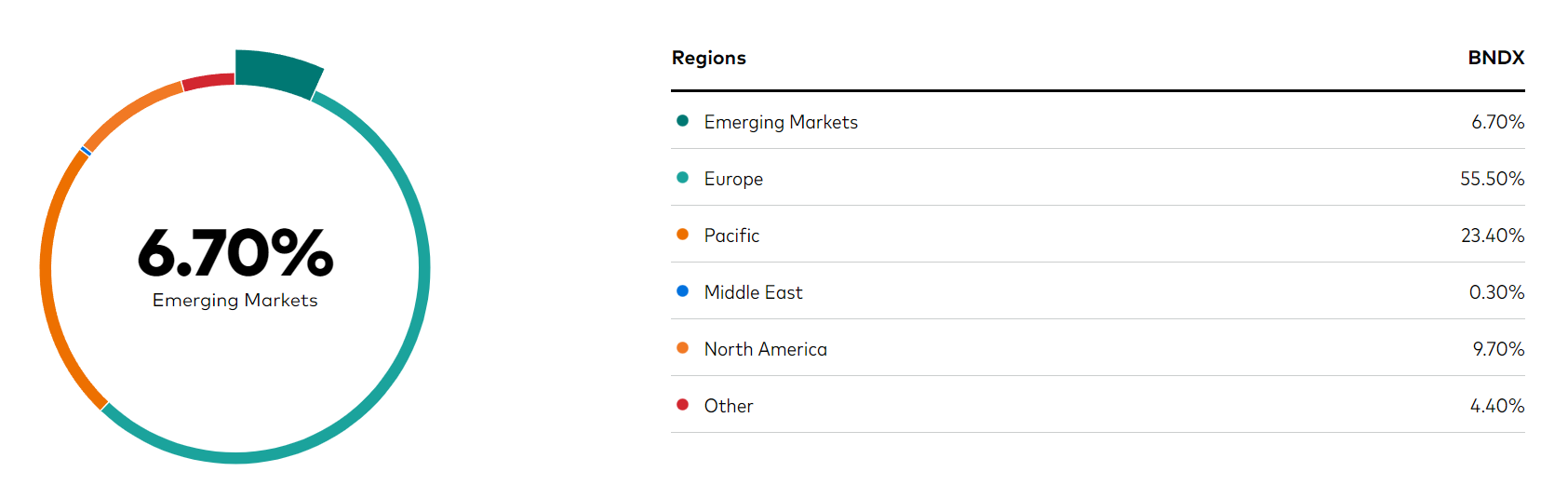1568x485 pixels.
Task: Click the Middle East row label
Action: 753,292
